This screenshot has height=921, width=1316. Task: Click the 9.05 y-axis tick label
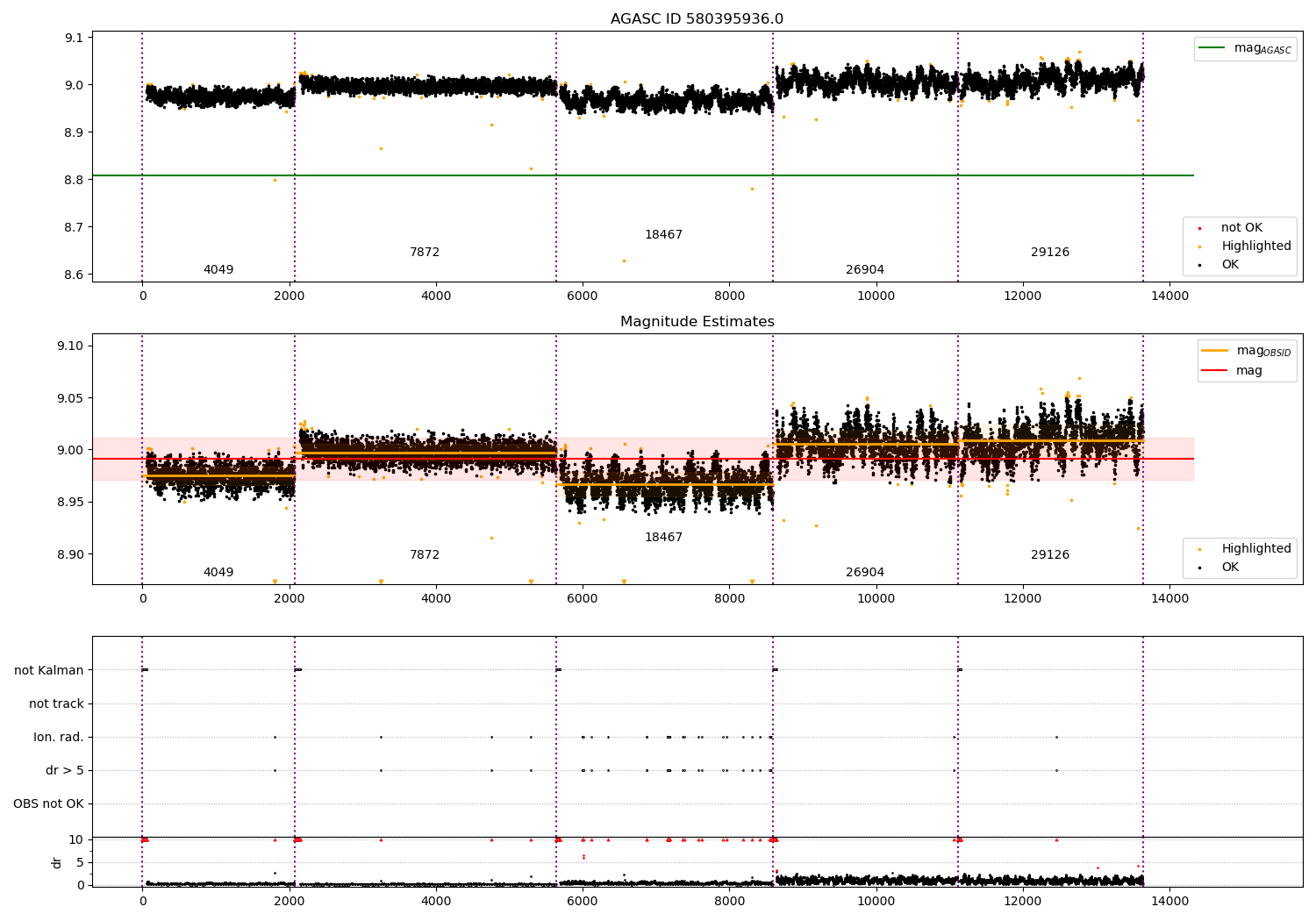click(x=70, y=398)
